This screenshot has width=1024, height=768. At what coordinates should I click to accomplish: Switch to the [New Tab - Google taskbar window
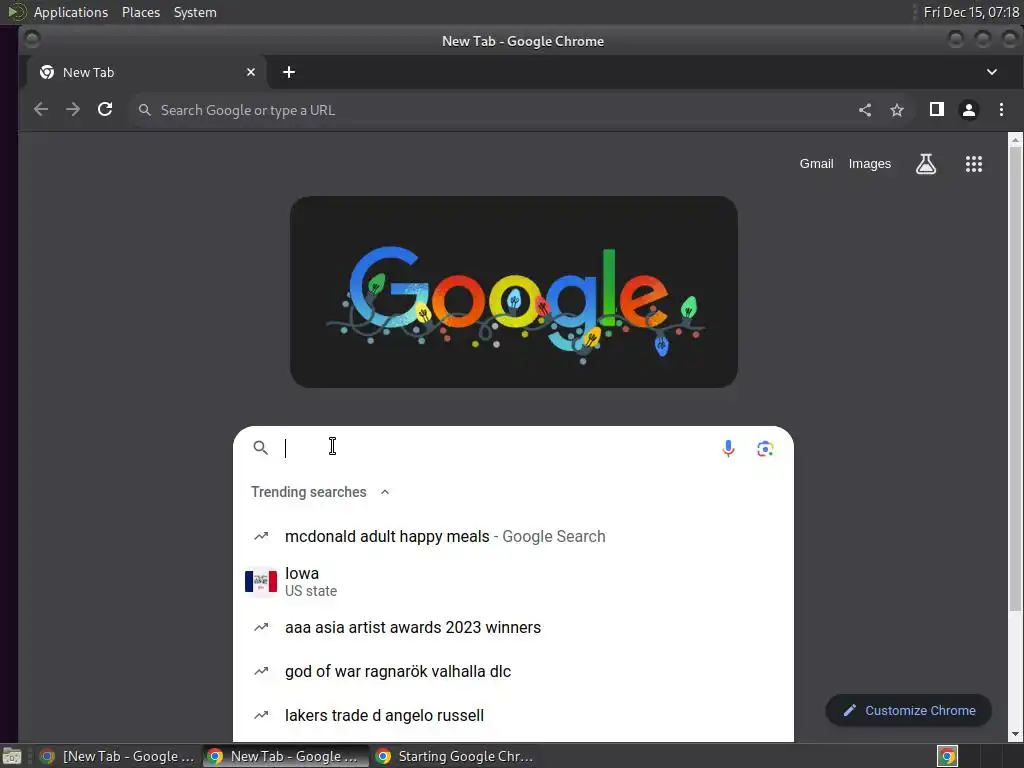(x=118, y=756)
